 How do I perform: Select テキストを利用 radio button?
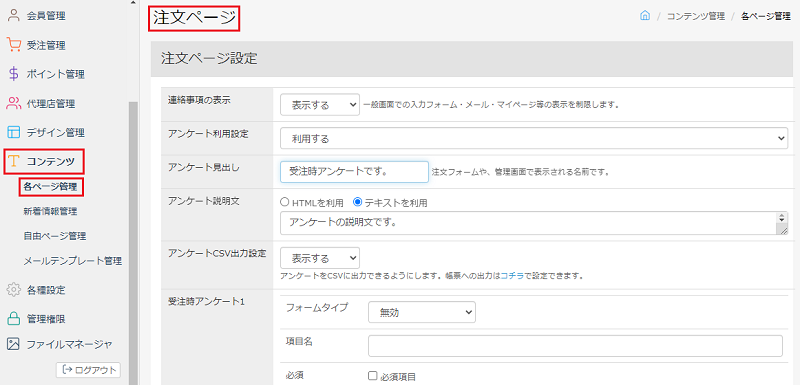358,202
